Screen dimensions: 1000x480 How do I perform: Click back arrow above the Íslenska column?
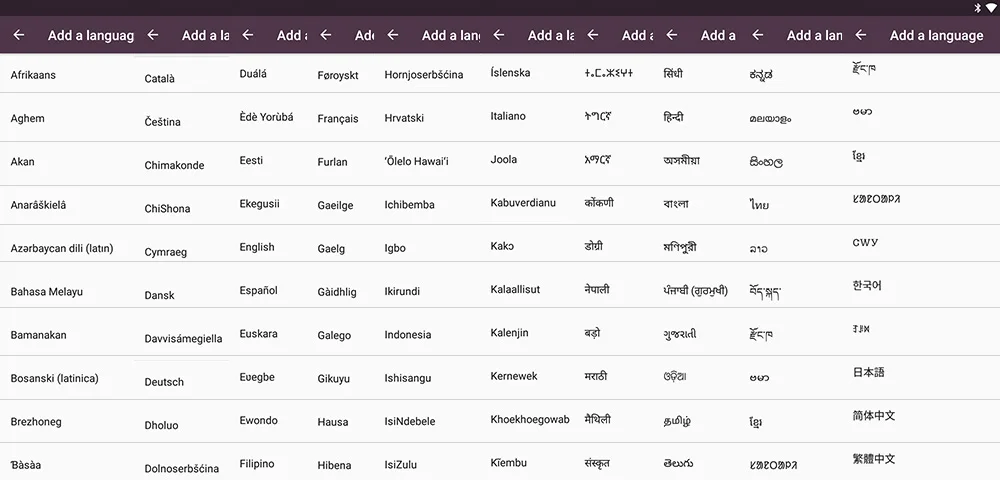point(499,35)
